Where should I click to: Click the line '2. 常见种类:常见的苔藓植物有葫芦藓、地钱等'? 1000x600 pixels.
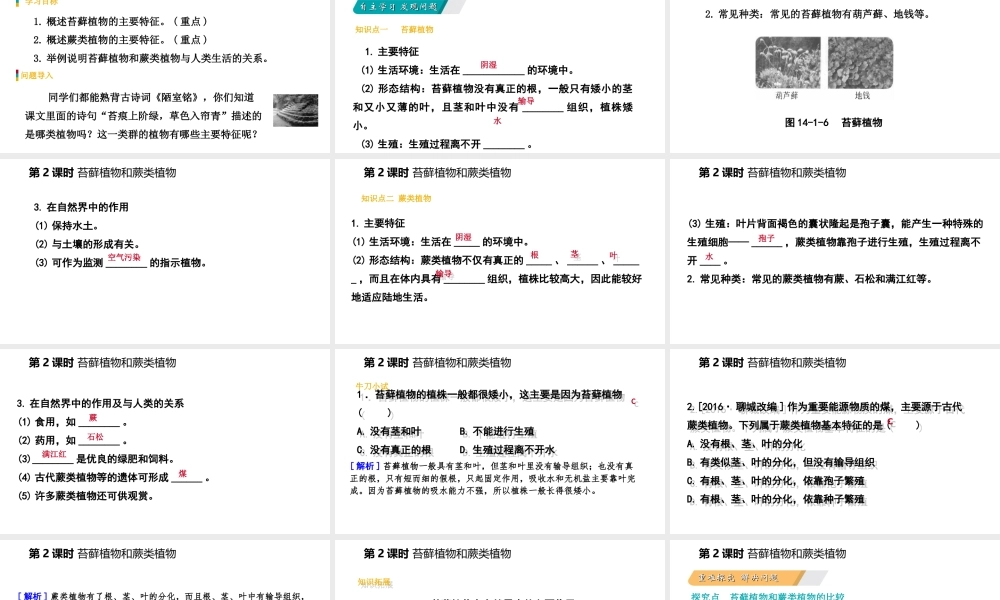click(818, 14)
